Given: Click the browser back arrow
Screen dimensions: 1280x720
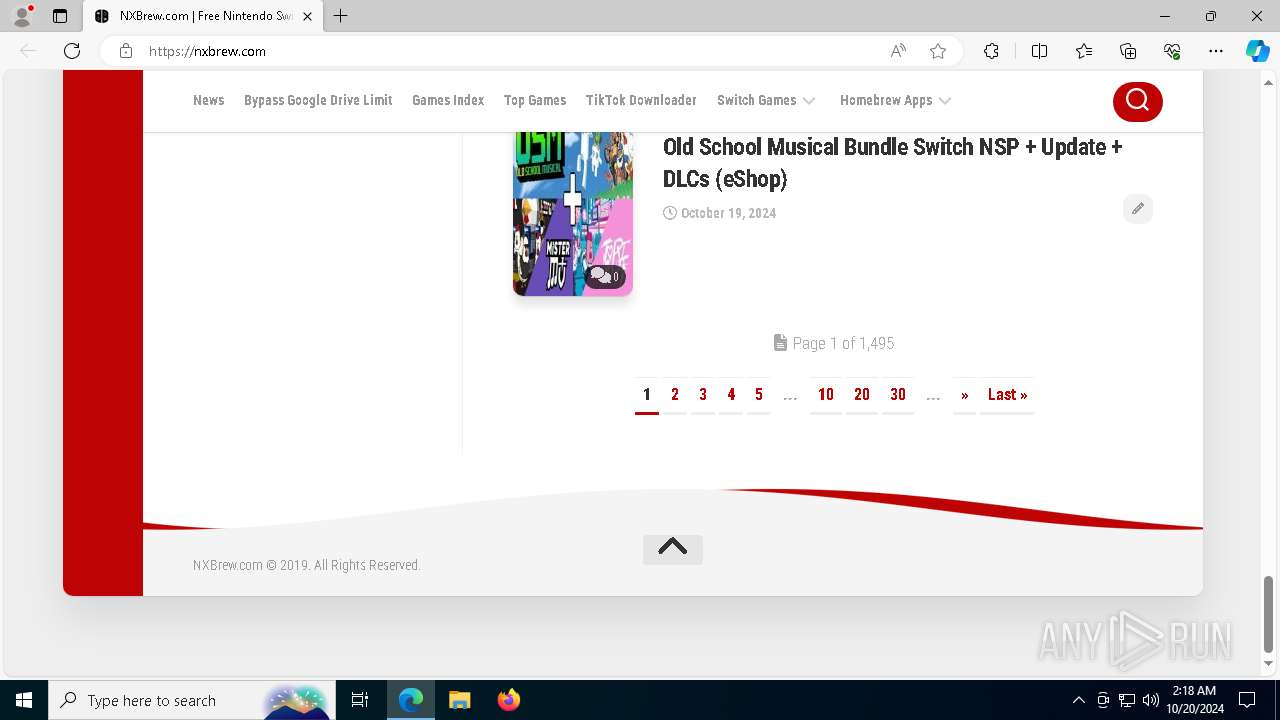Looking at the screenshot, I should (x=28, y=51).
